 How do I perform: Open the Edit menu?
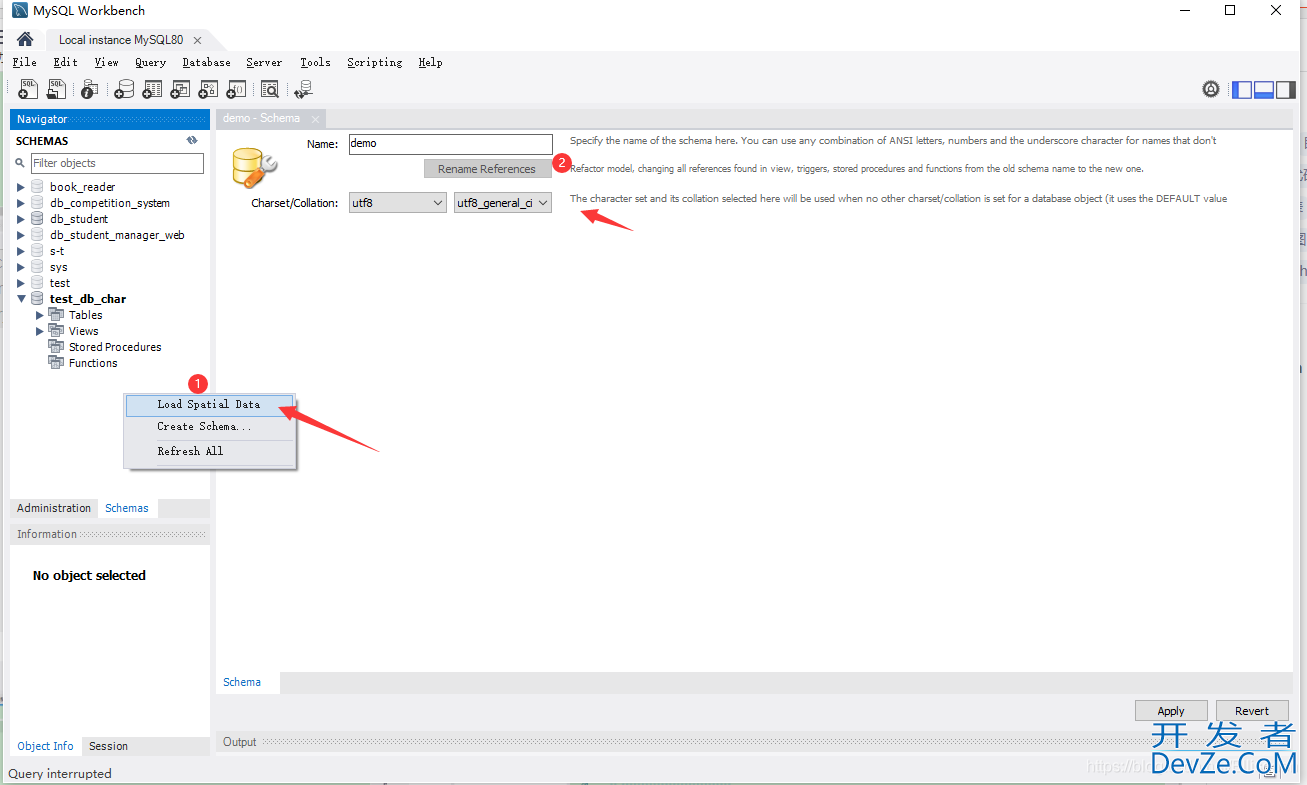[x=65, y=62]
